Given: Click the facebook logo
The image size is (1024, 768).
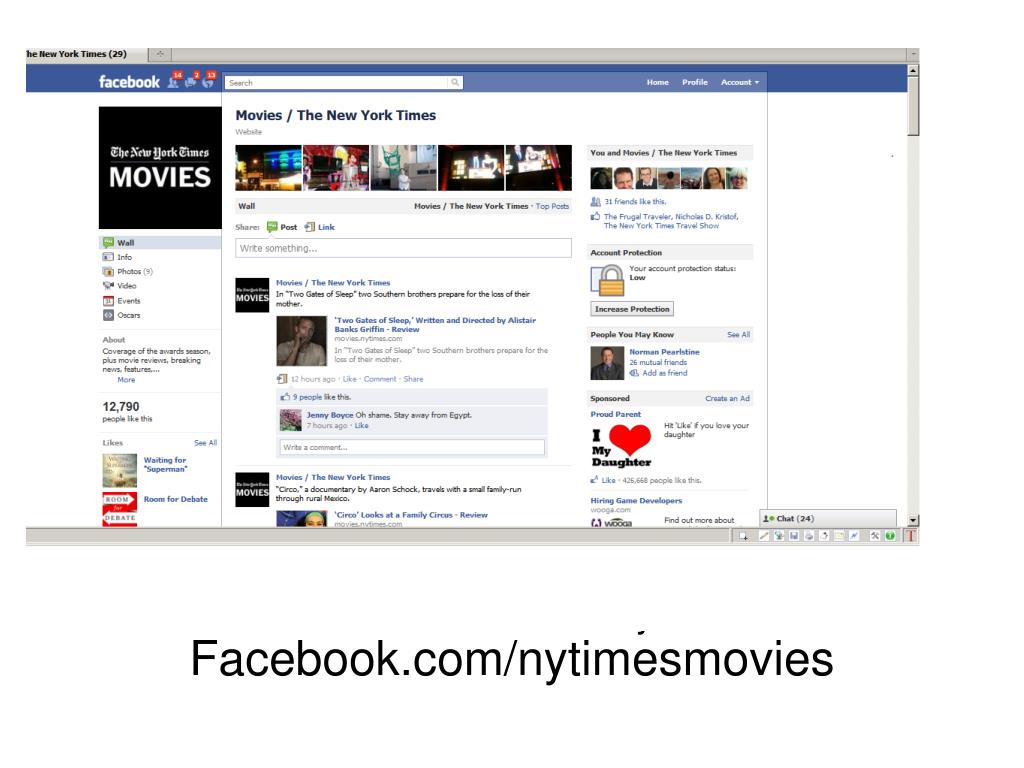Looking at the screenshot, I should 129,82.
